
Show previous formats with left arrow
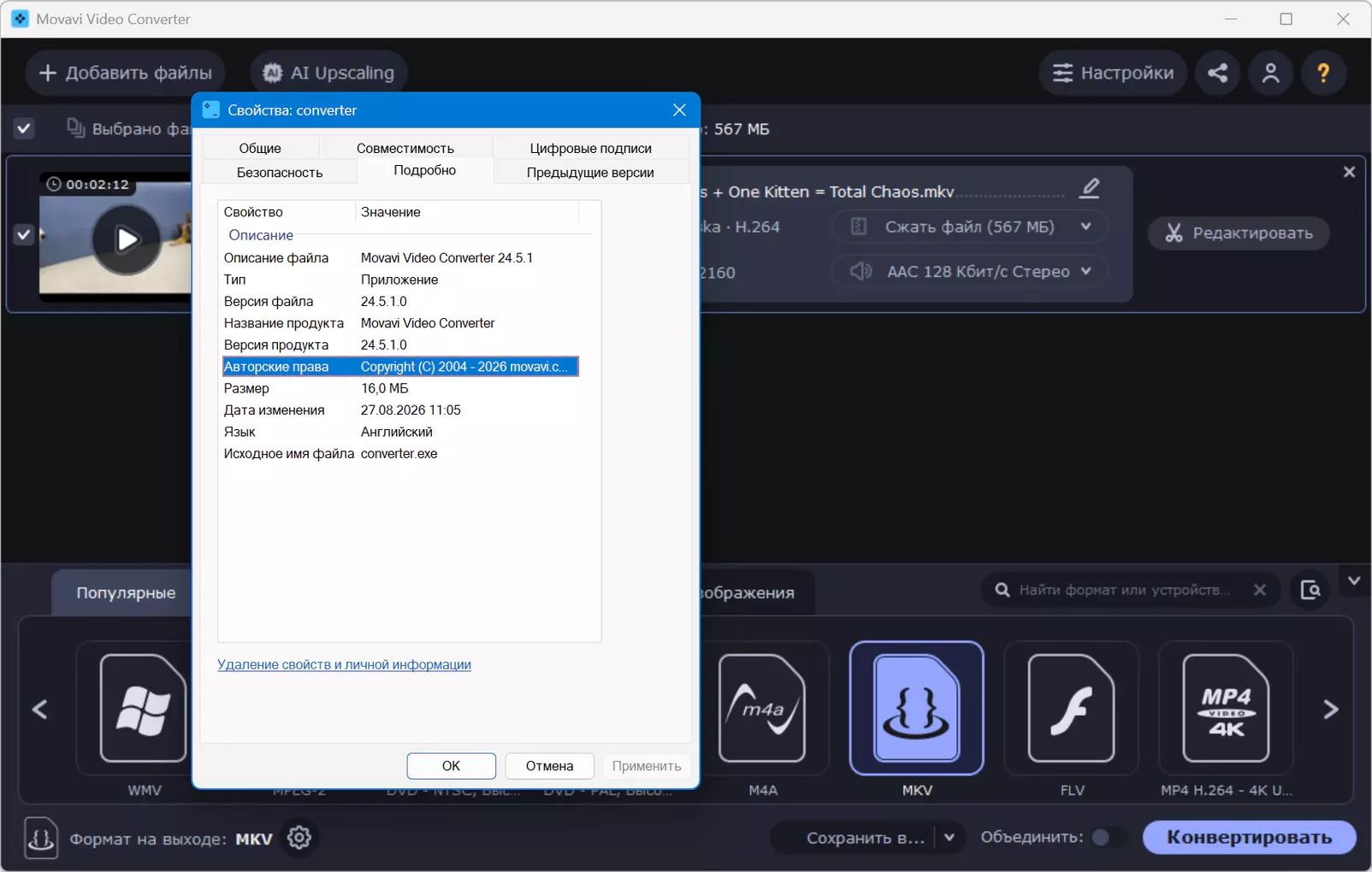[40, 709]
